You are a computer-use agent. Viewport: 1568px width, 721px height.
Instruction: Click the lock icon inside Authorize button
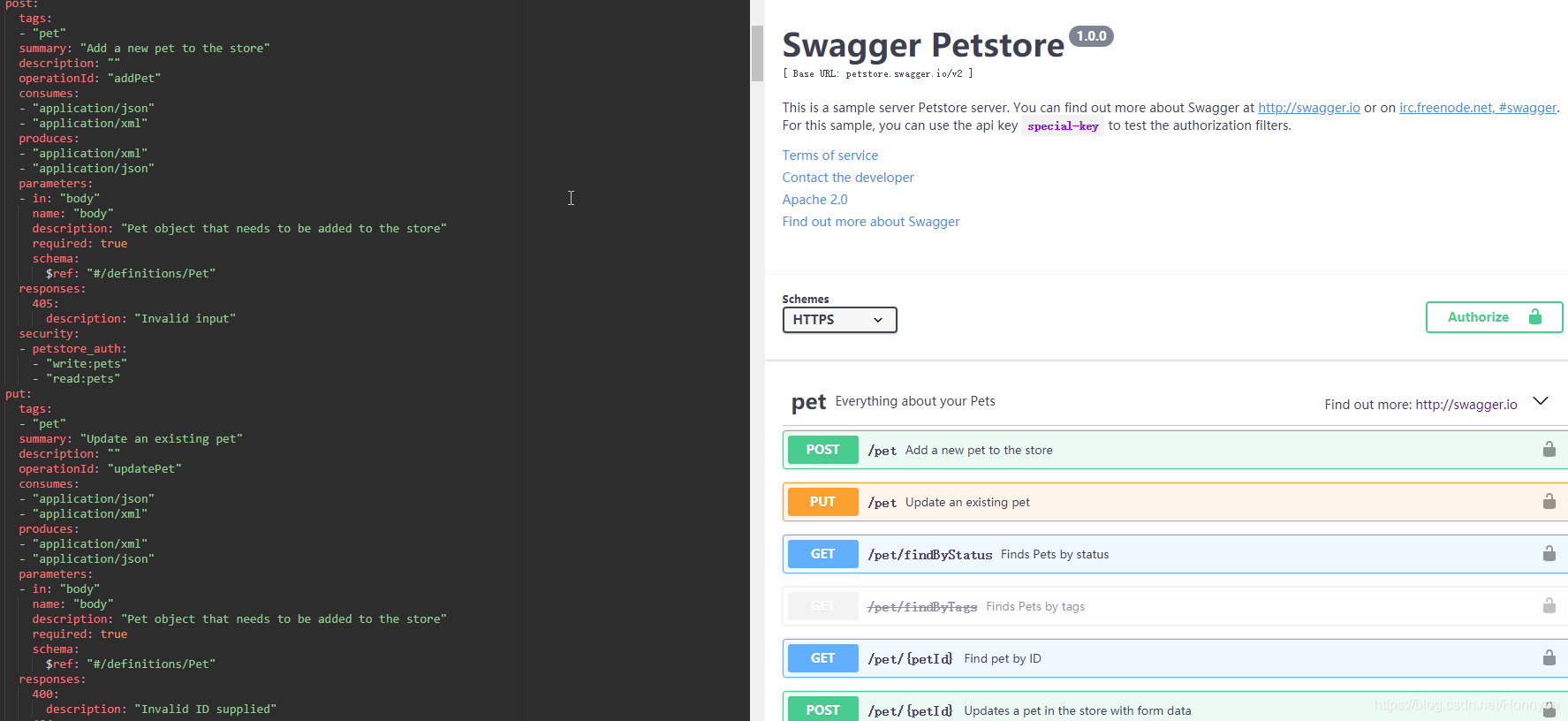[1535, 316]
